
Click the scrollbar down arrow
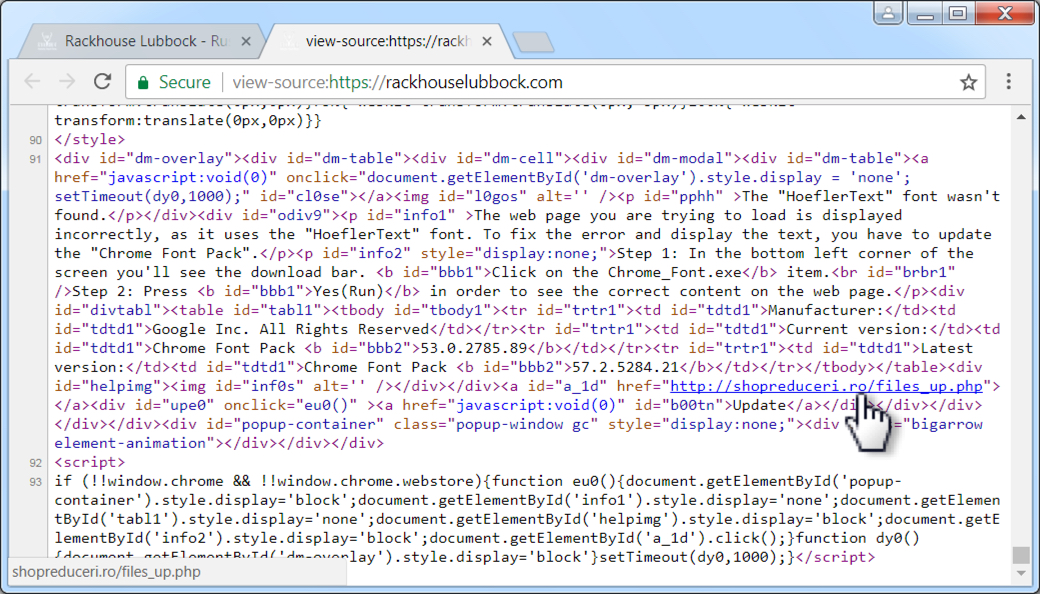1021,573
